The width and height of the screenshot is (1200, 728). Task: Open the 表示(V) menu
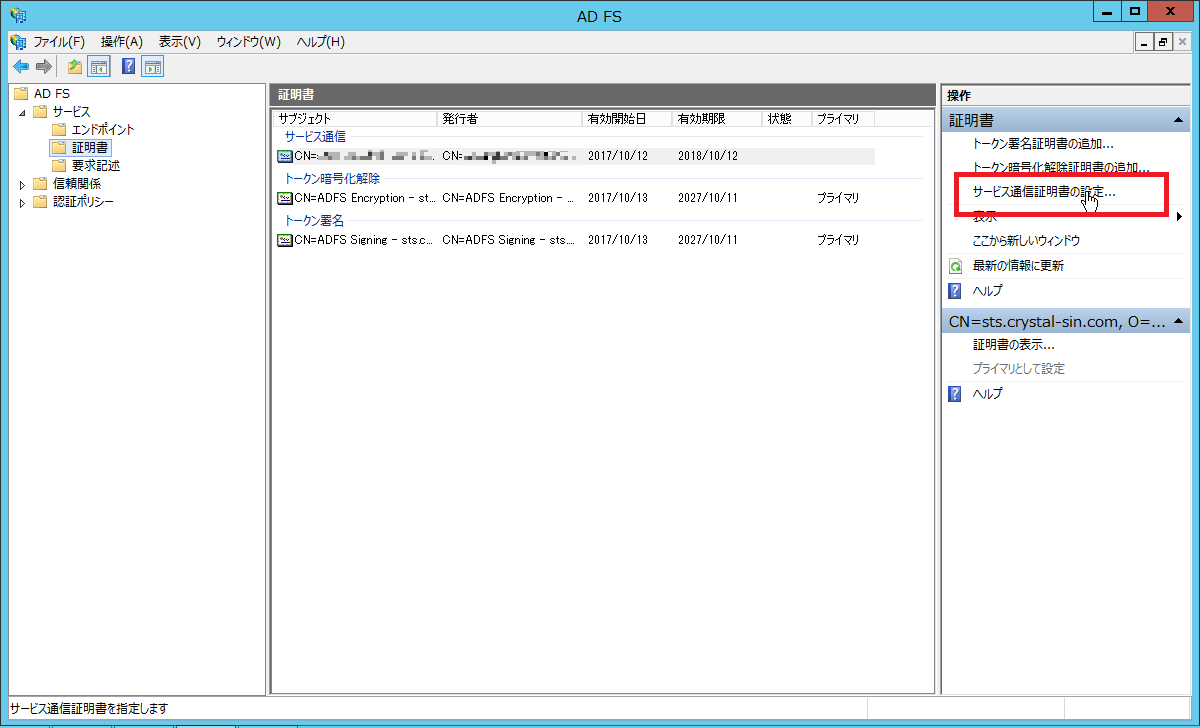180,42
